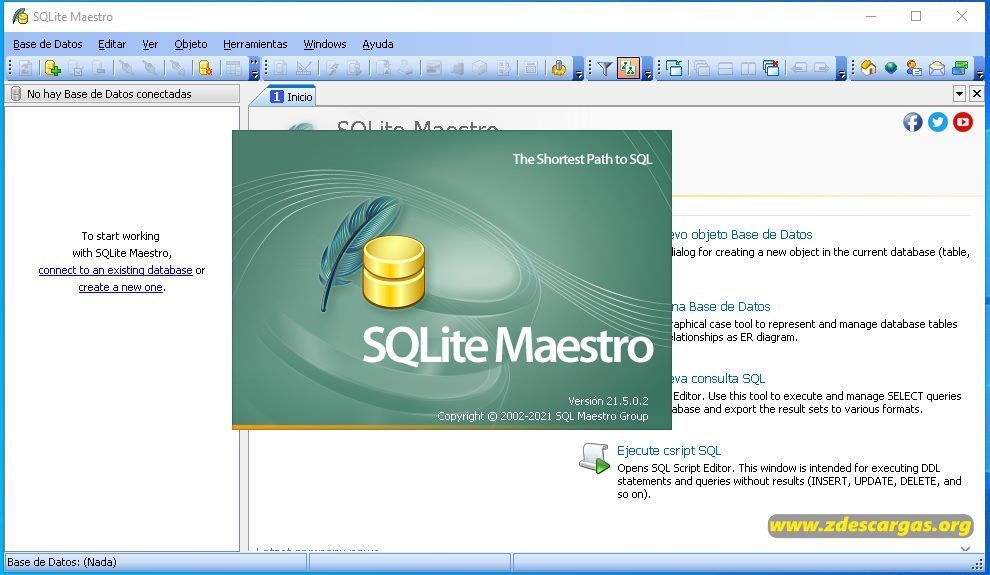Open the Twitter page icon
990x575 pixels.
(938, 122)
